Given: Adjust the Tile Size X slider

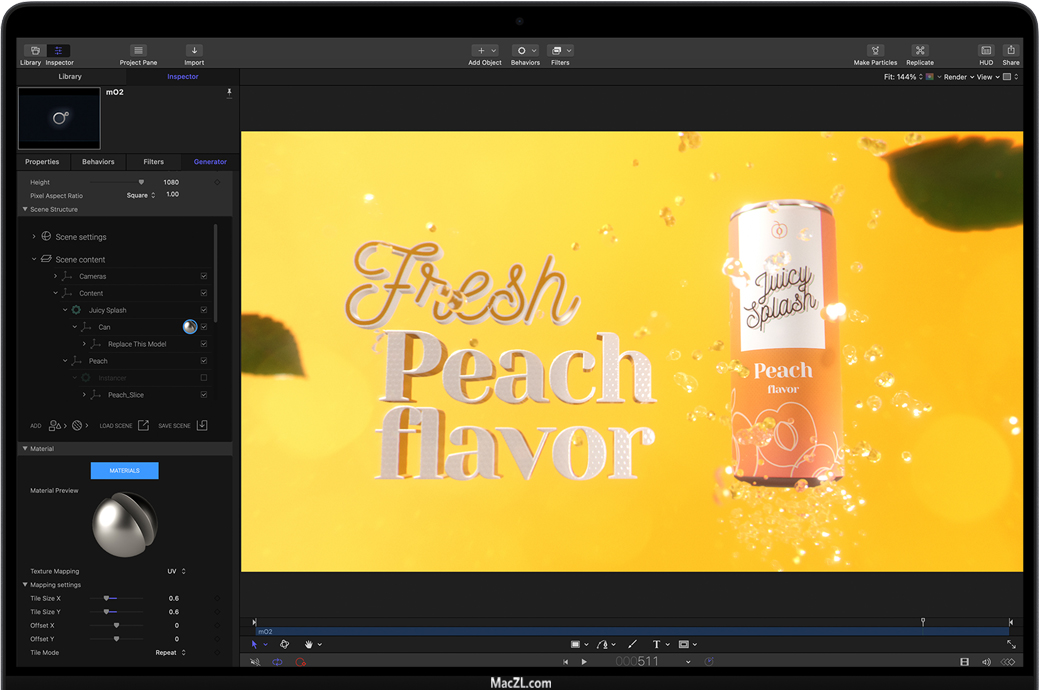Looking at the screenshot, I should [107, 598].
